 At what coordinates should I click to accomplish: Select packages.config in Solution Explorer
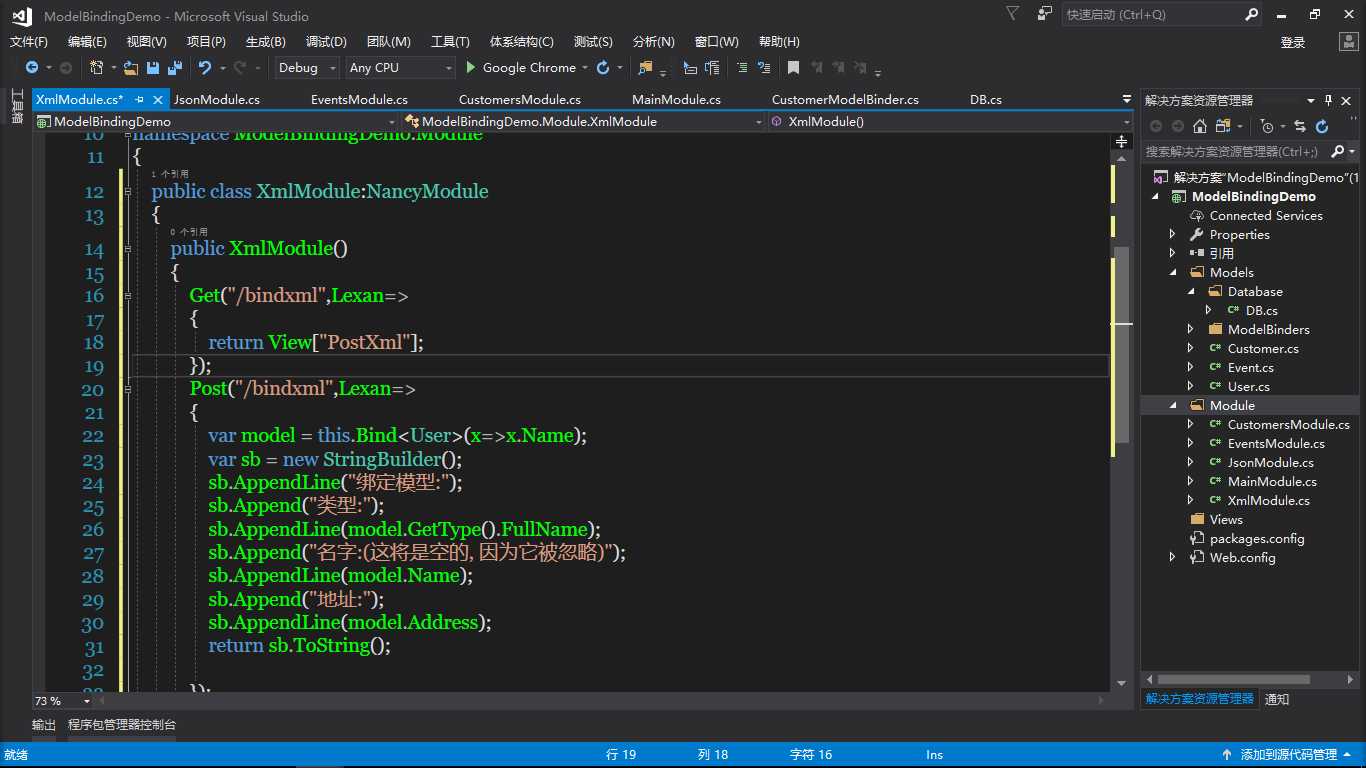pyautogui.click(x=1257, y=539)
